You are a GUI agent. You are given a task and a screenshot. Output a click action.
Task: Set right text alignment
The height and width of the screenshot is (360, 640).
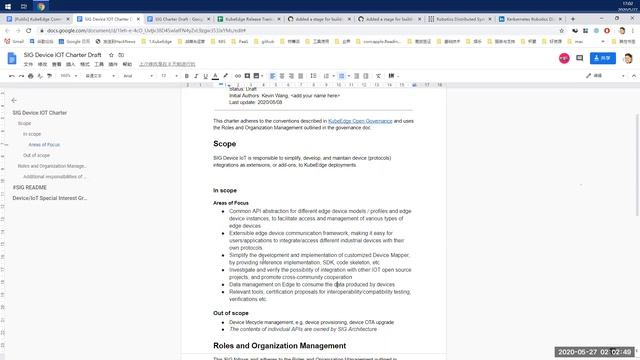coord(291,76)
